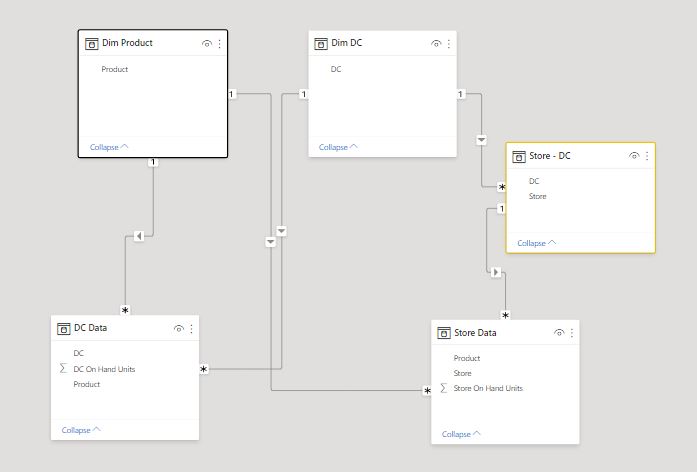Select filter arrow on Dim DC to Store - DC relationship
This screenshot has height=472, width=697.
tap(481, 140)
